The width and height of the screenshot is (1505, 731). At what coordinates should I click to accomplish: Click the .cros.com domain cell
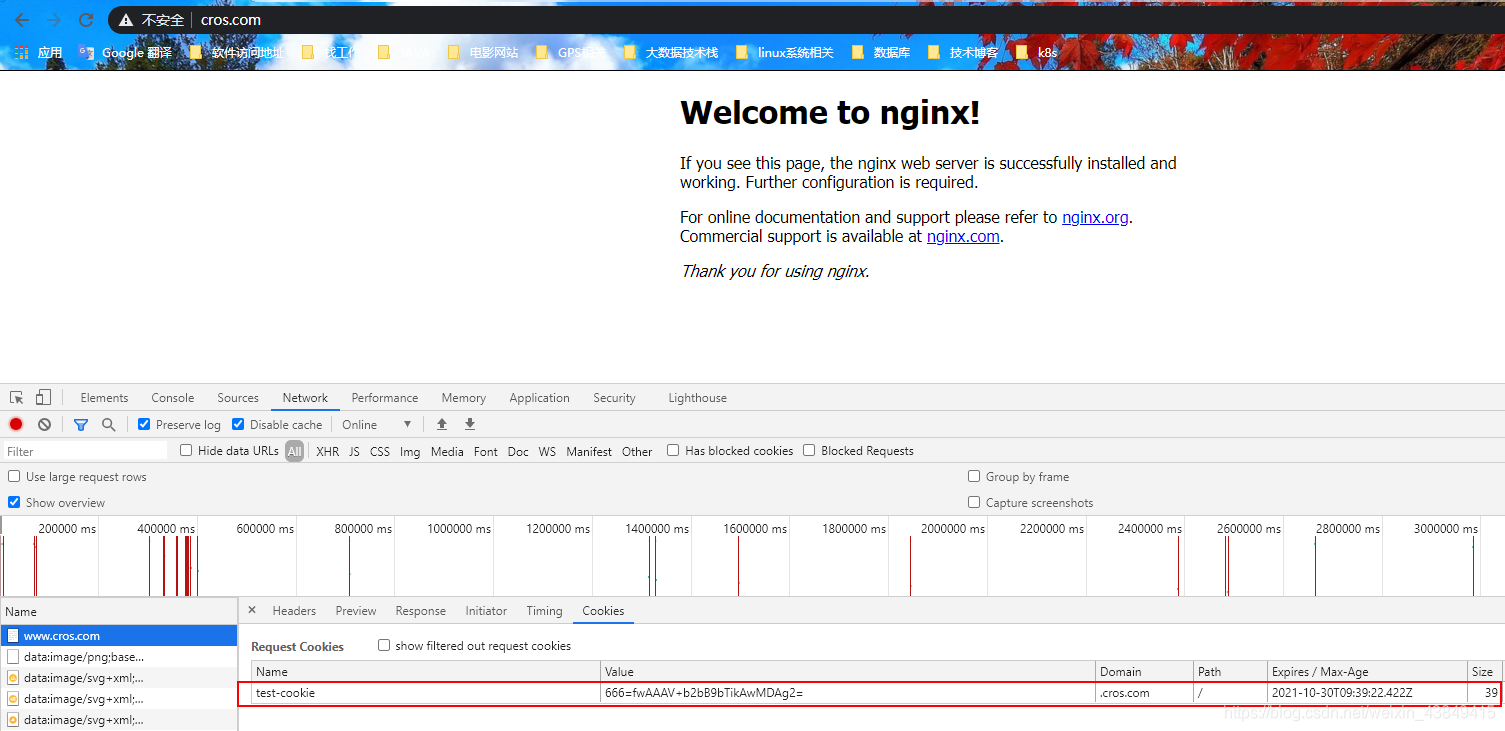(1144, 692)
